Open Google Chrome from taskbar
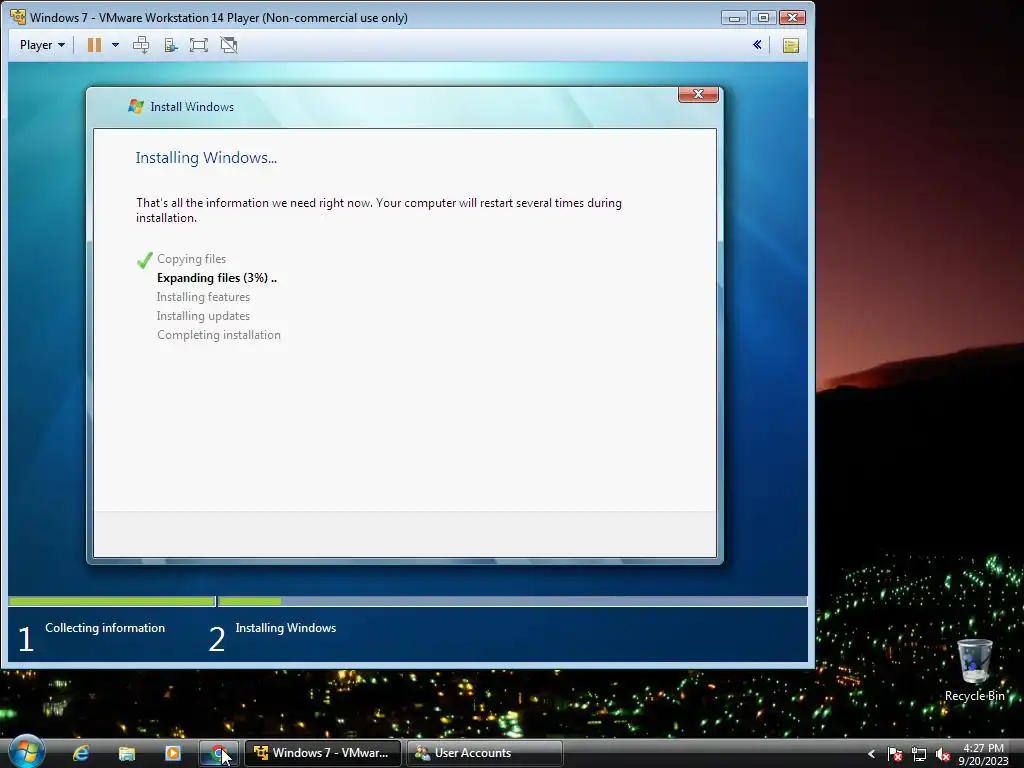The height and width of the screenshot is (768, 1024). (x=219, y=753)
